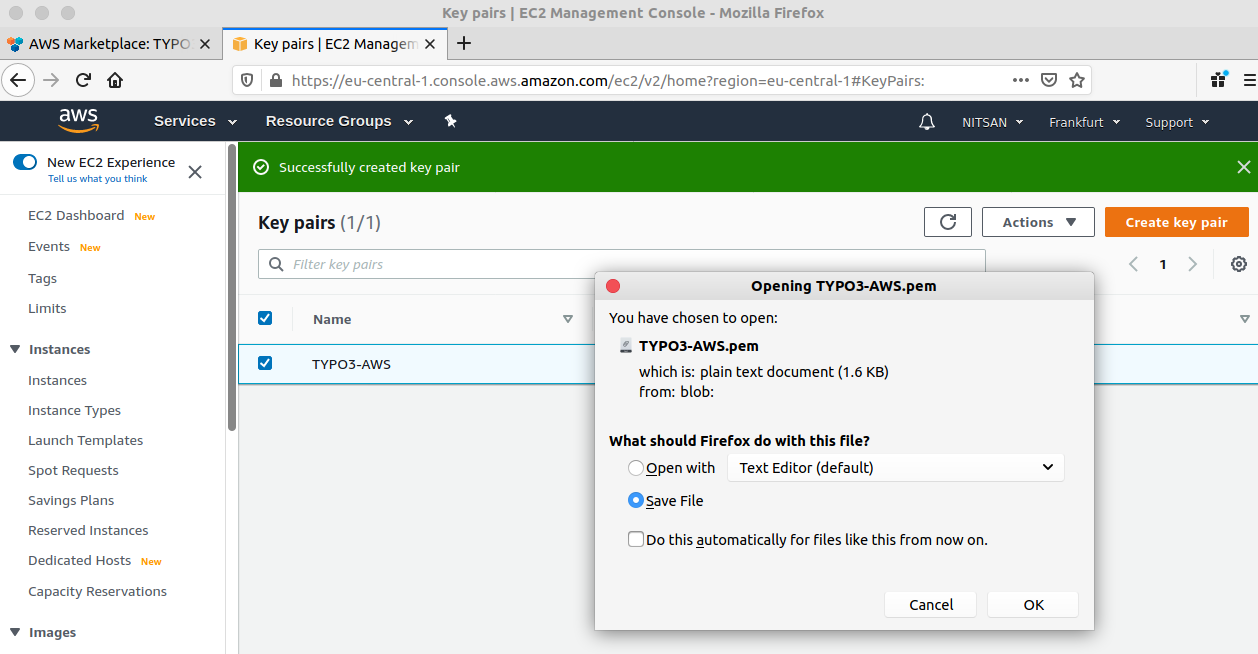Check Do this automatically for files like this
Image resolution: width=1258 pixels, height=654 pixels.
pyautogui.click(x=636, y=539)
